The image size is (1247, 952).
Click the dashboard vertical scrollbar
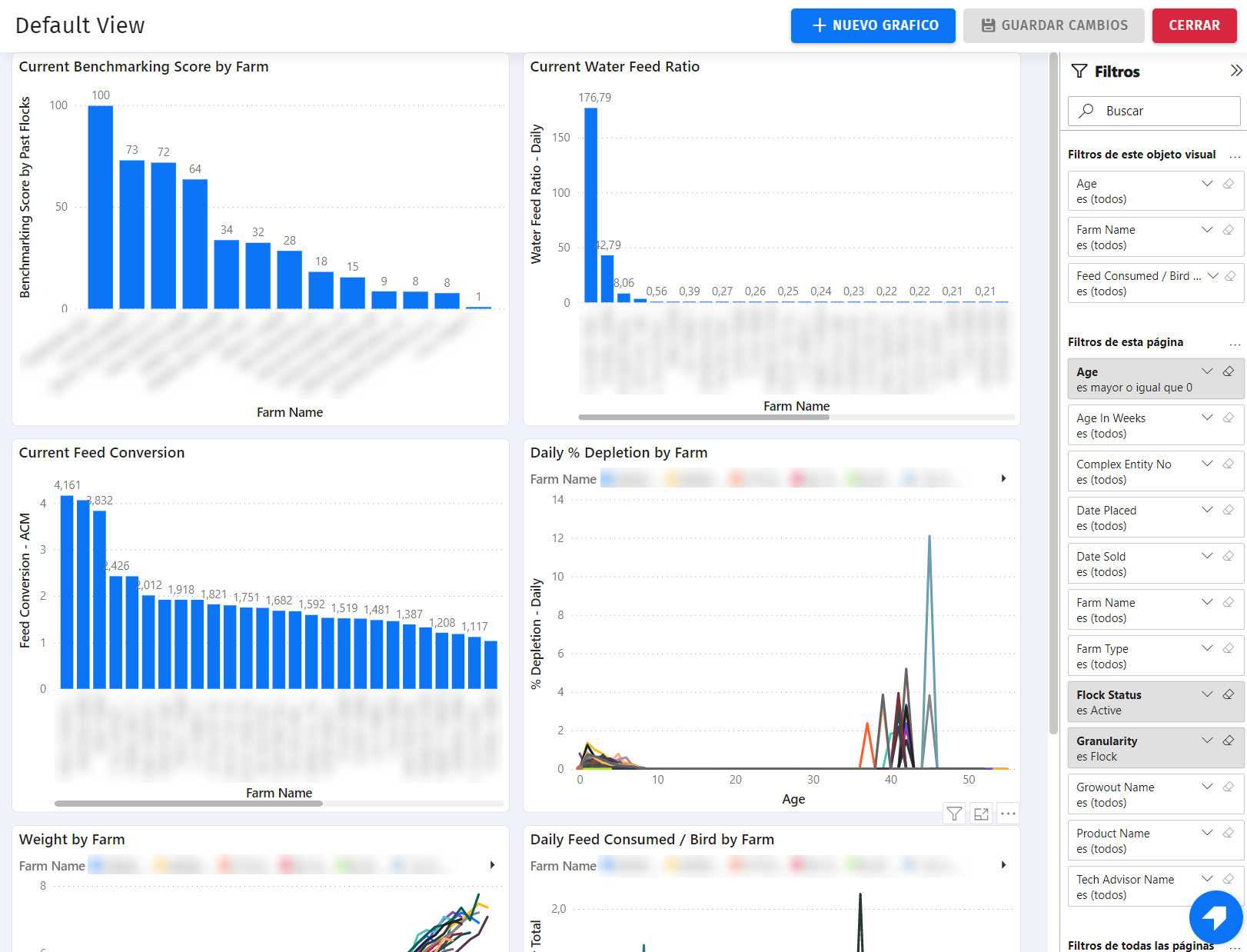pos(1053,393)
